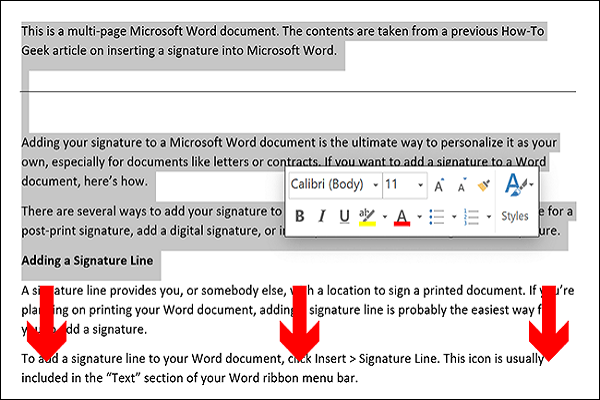Click the Increase Font Size icon

[439, 185]
